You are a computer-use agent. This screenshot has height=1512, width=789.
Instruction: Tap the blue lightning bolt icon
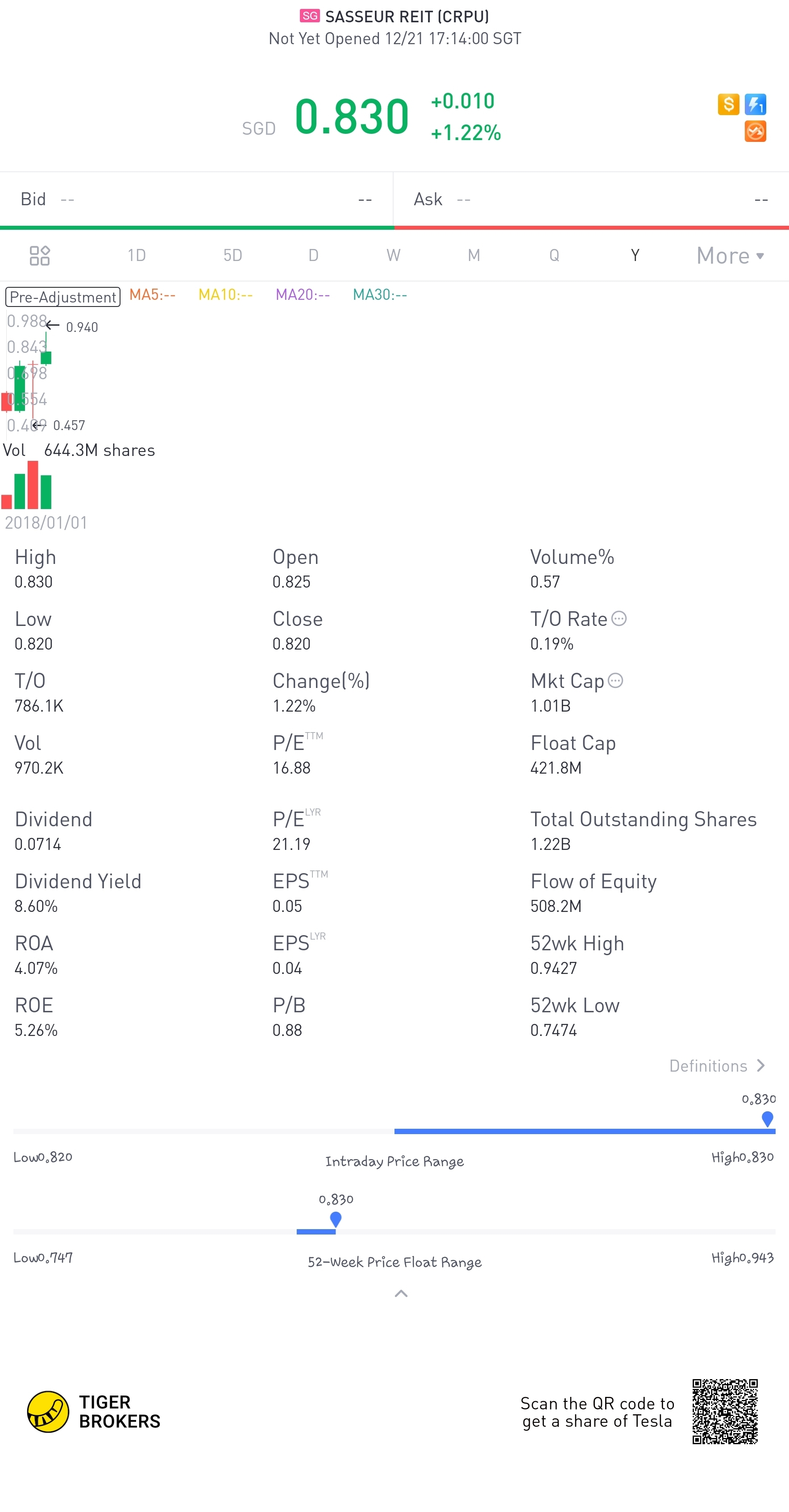click(755, 104)
